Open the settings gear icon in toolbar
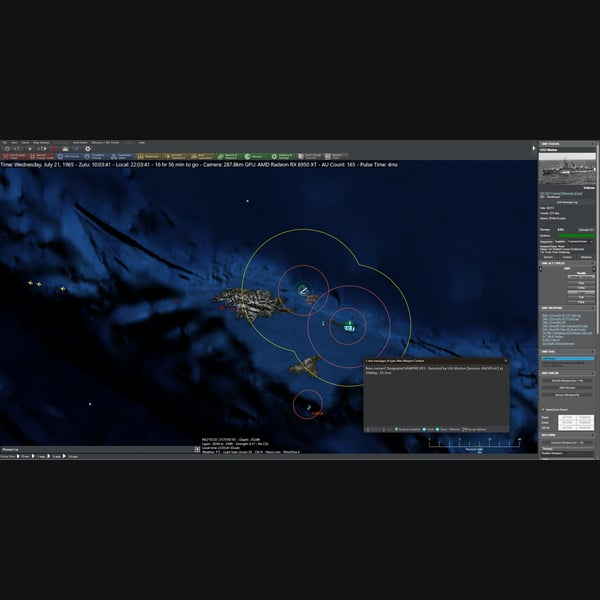Viewport: 600px width, 600px height. coord(88,149)
